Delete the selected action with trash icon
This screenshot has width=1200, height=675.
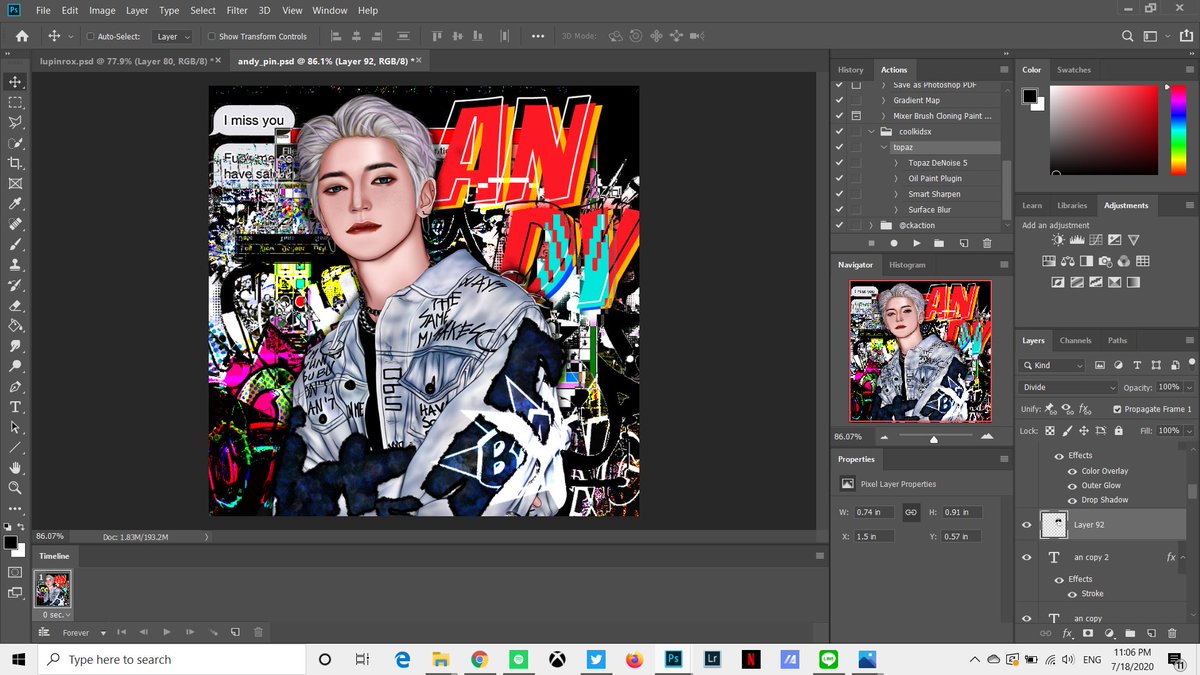tap(987, 243)
